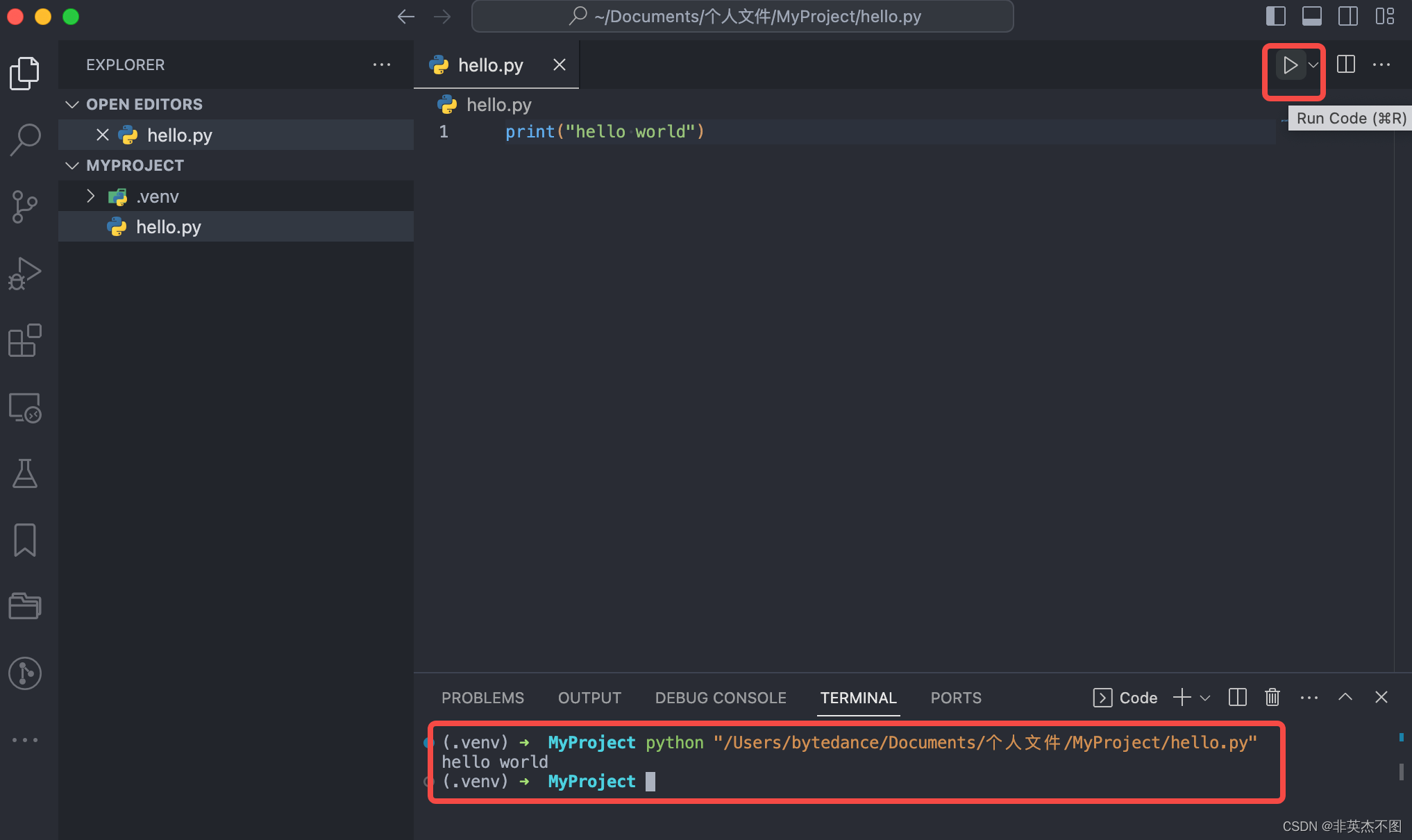Collapse the OPEN EDITORS section
Screen dimensions: 1412x840
[72, 104]
